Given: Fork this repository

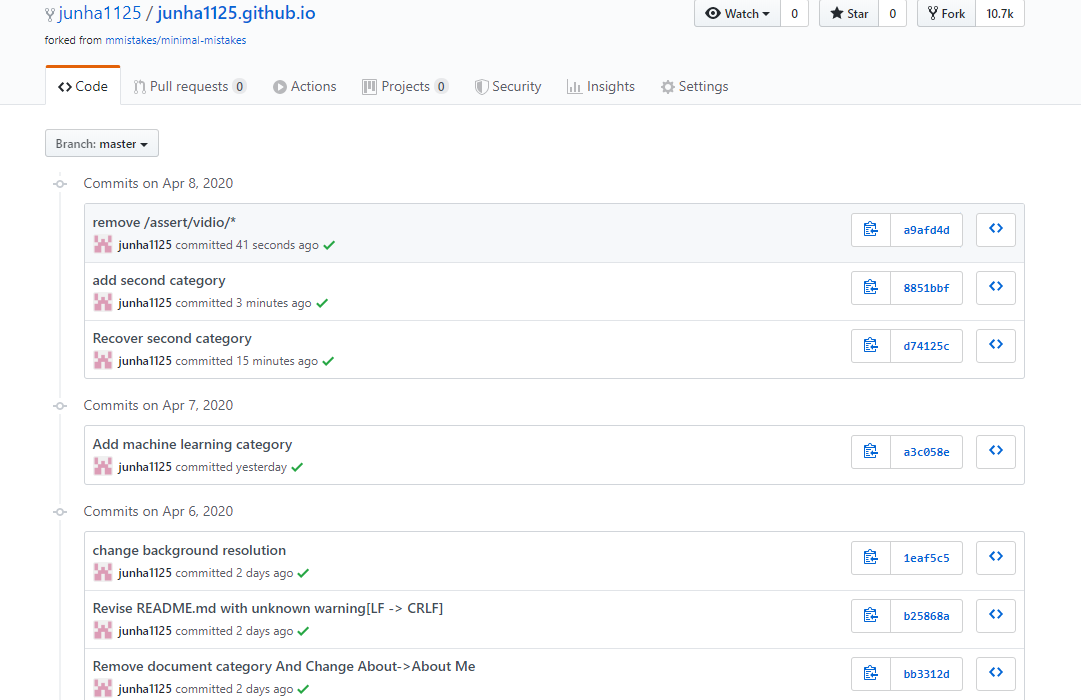Looking at the screenshot, I should tap(947, 13).
